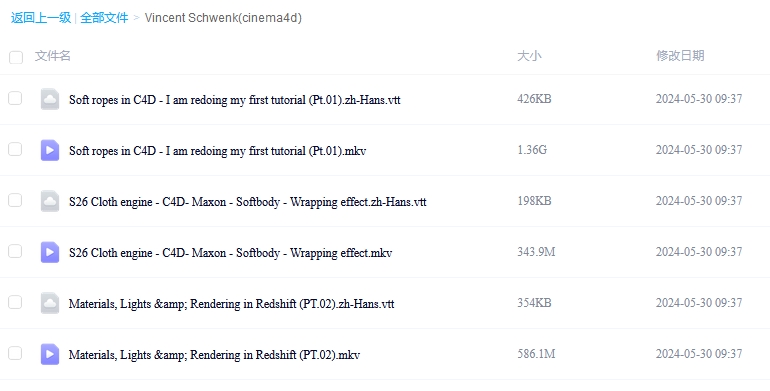Click the video icon for Materials, Lights PT.02.mkv
770x391 pixels.
[x=50, y=355]
